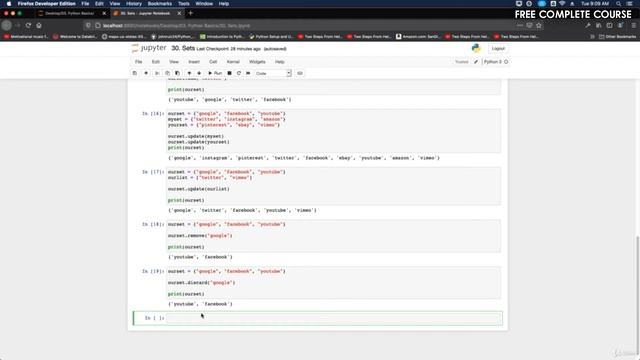Paste cells below toolbar icon
The image size is (640, 360).
(x=177, y=73)
